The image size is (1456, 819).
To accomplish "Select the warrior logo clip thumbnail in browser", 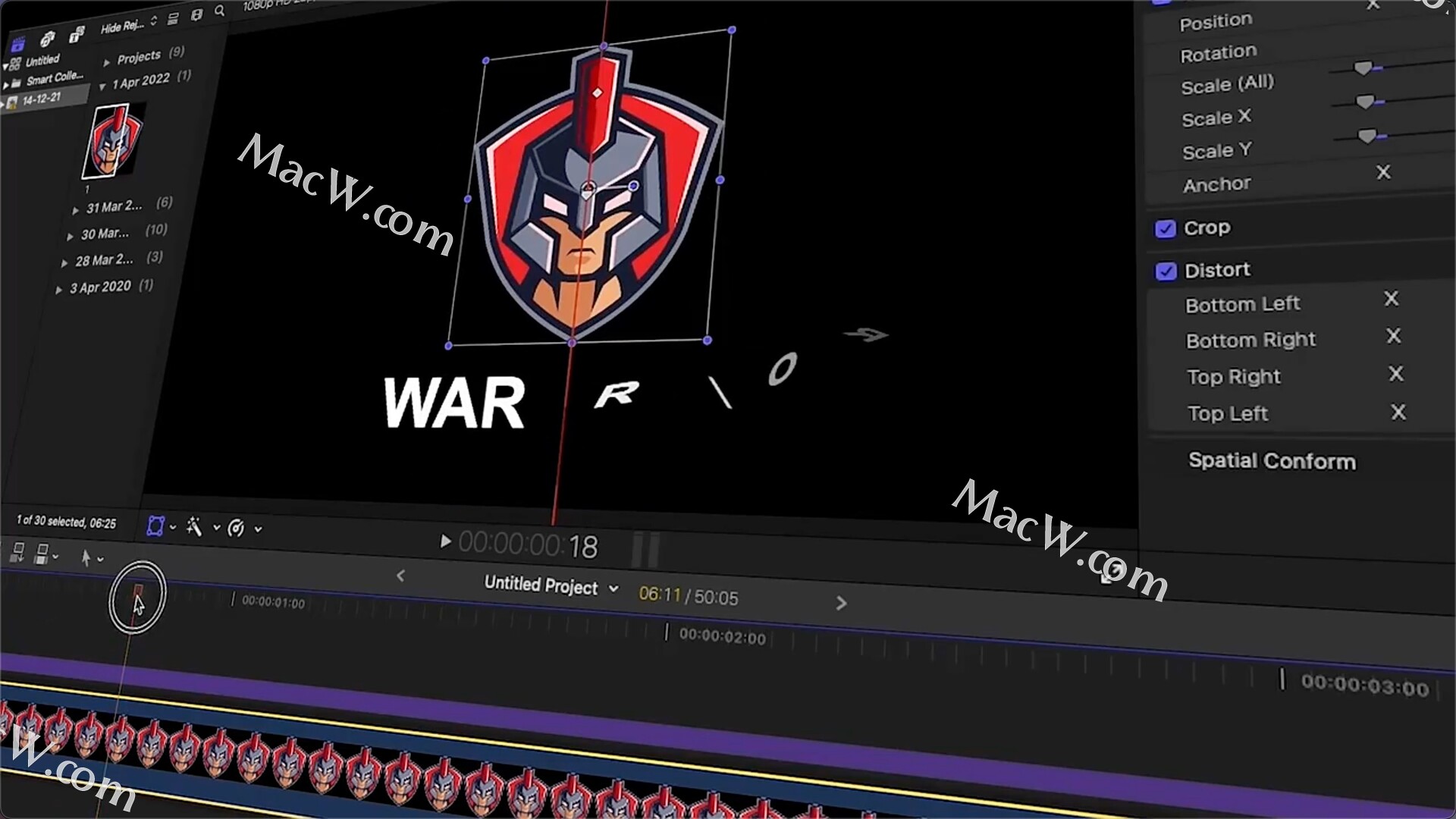I will [114, 141].
